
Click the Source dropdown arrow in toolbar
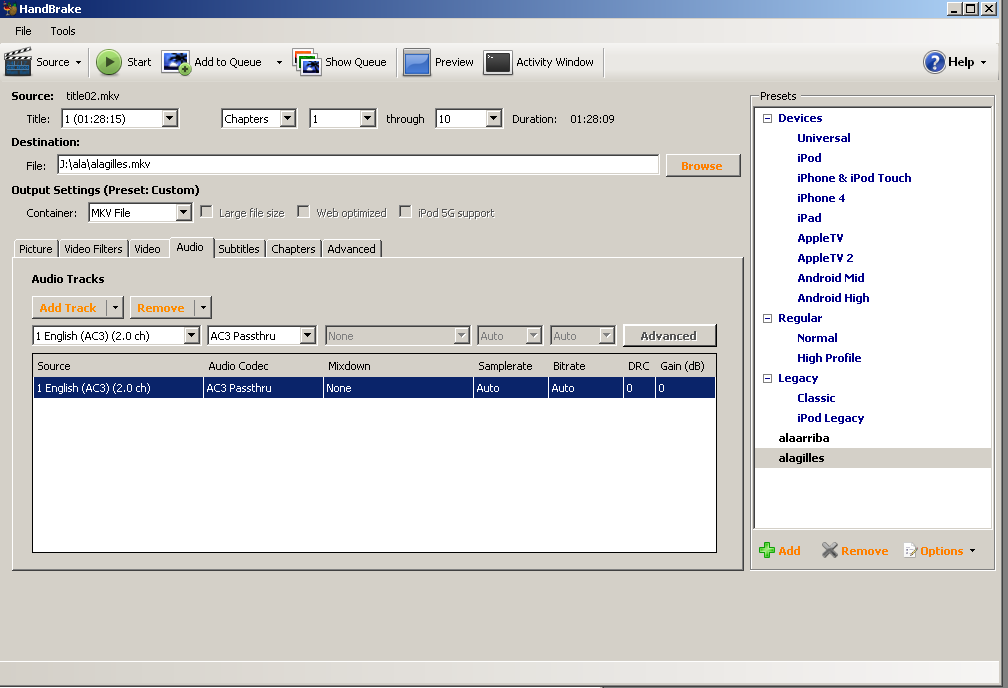(78, 62)
